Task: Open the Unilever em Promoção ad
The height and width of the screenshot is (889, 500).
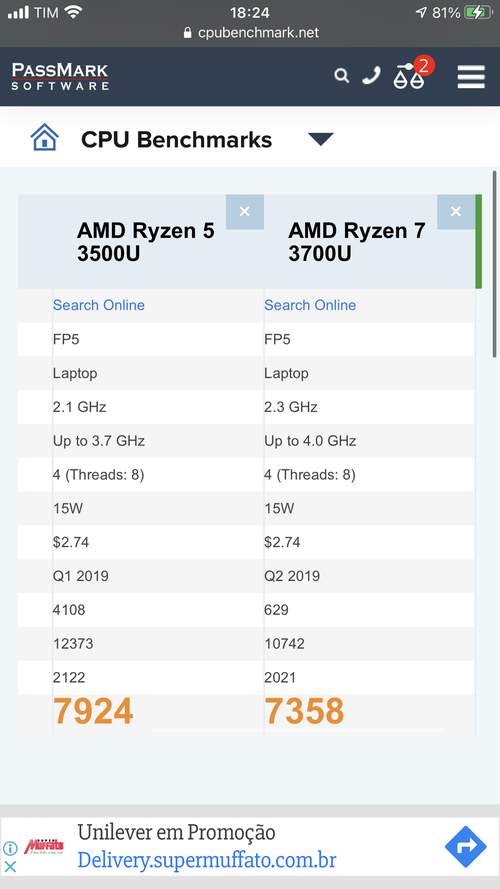Action: pyautogui.click(x=176, y=832)
